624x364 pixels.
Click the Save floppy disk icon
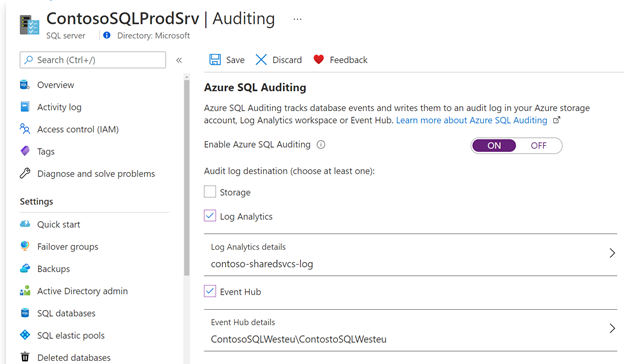click(215, 60)
